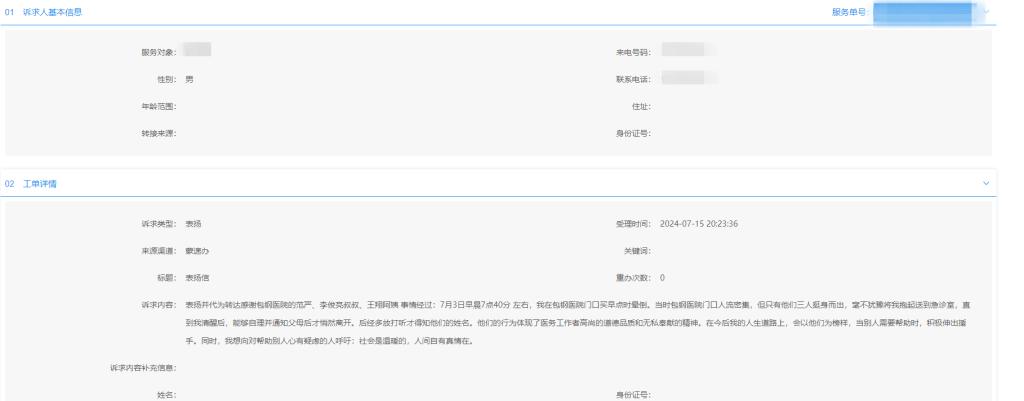Click the 诉求内容补充信息 label
This screenshot has height=401, width=1024.
143,368
